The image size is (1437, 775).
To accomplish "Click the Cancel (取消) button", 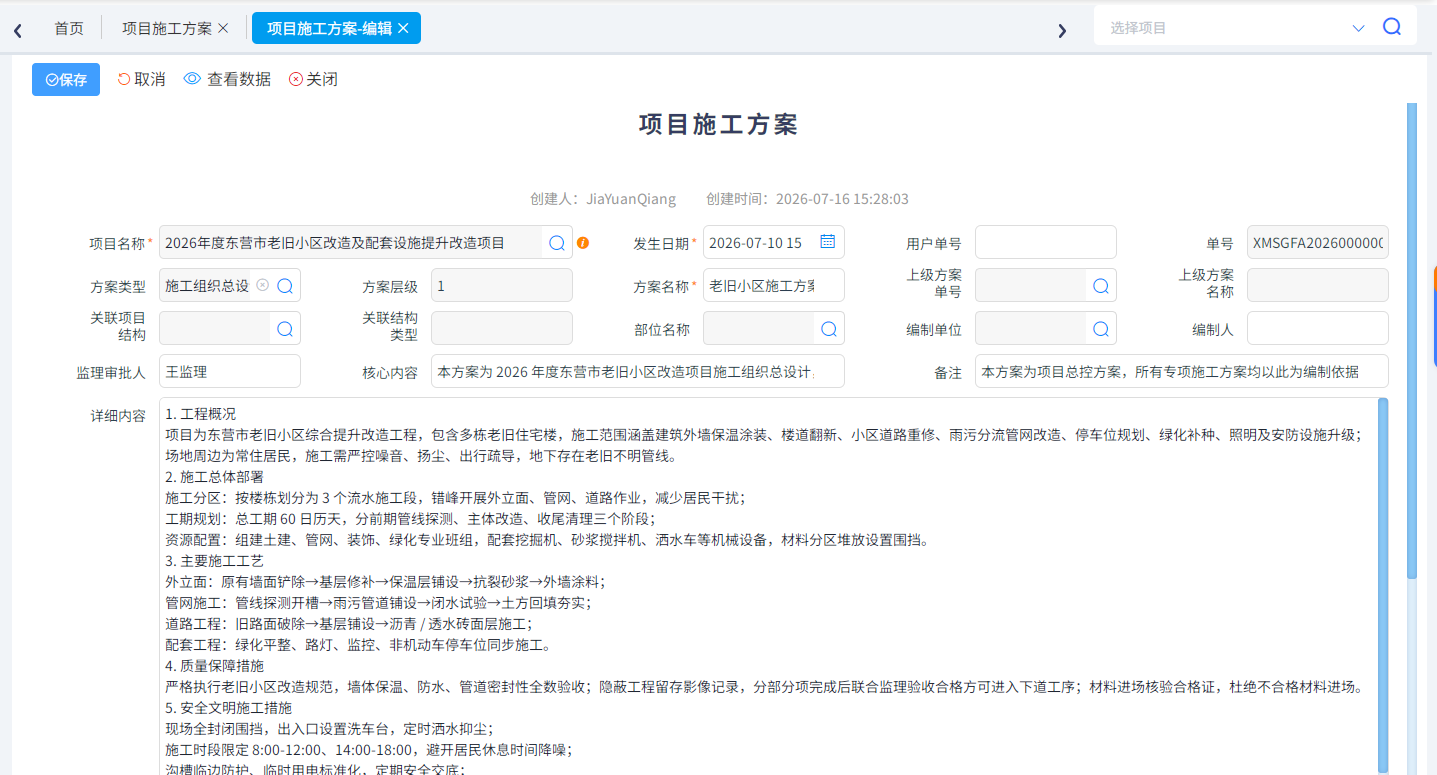I will (x=141, y=79).
